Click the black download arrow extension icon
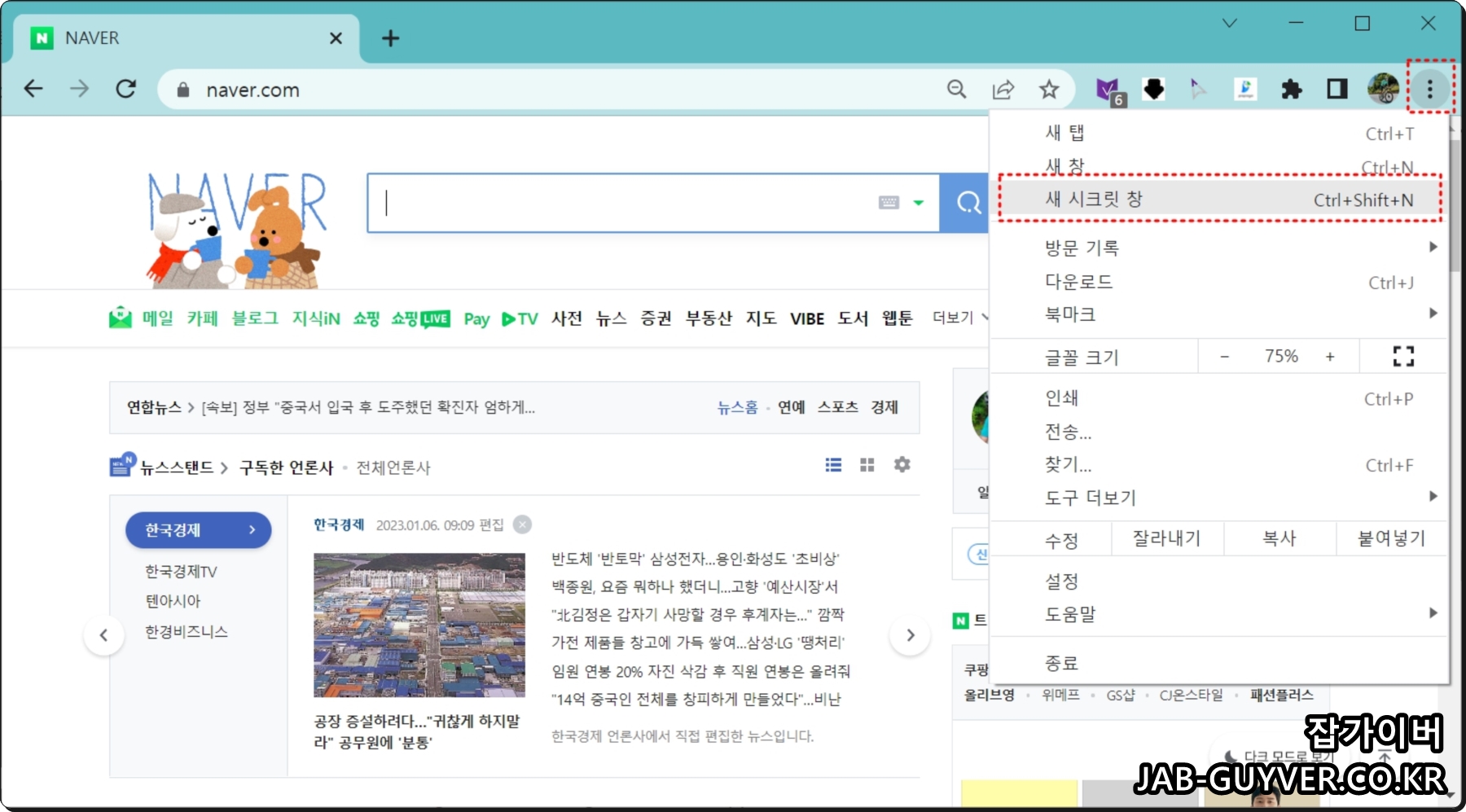Viewport: 1466px width, 812px height. [1153, 89]
